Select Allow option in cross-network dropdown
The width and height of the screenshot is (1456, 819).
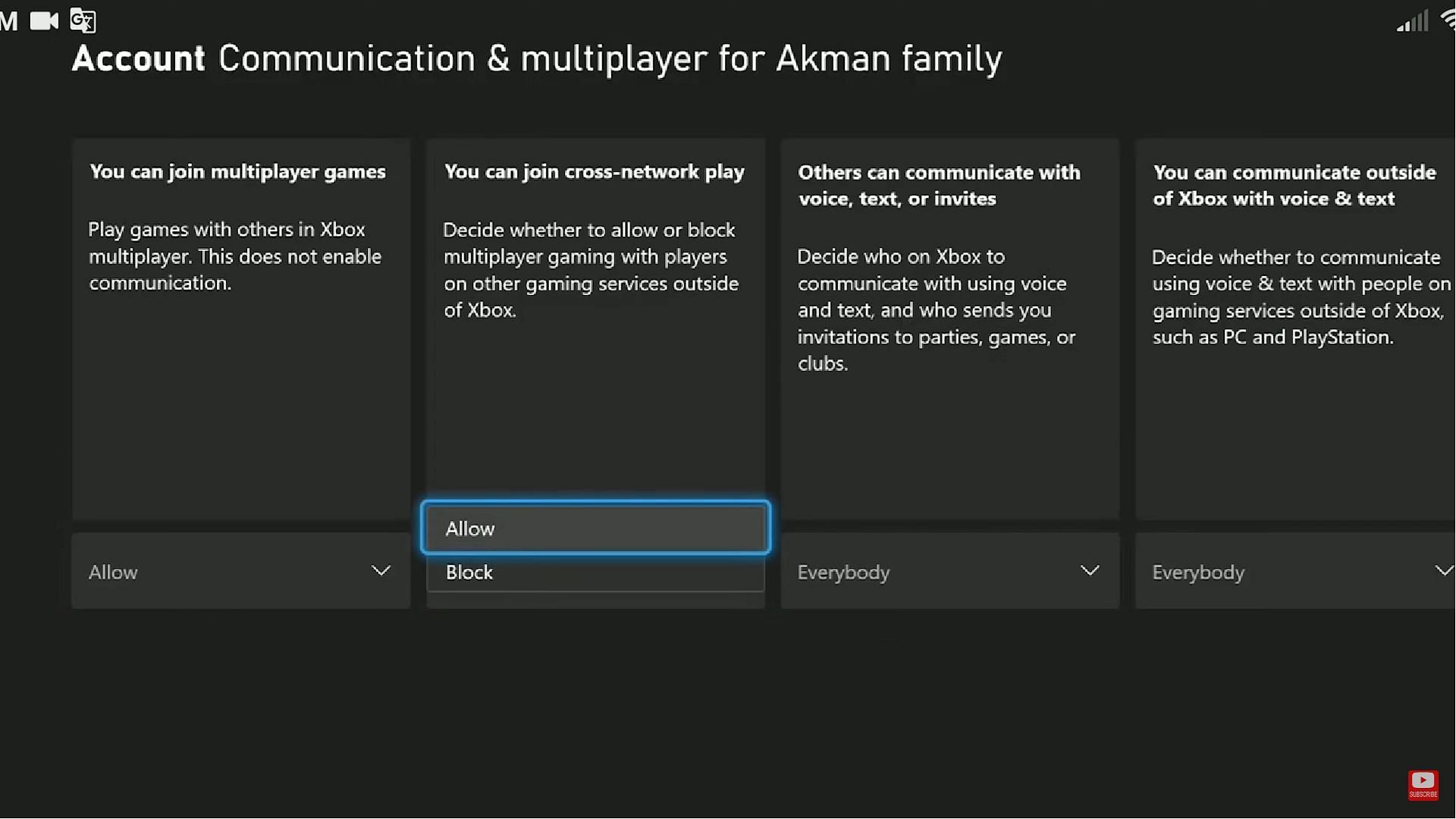(x=596, y=528)
